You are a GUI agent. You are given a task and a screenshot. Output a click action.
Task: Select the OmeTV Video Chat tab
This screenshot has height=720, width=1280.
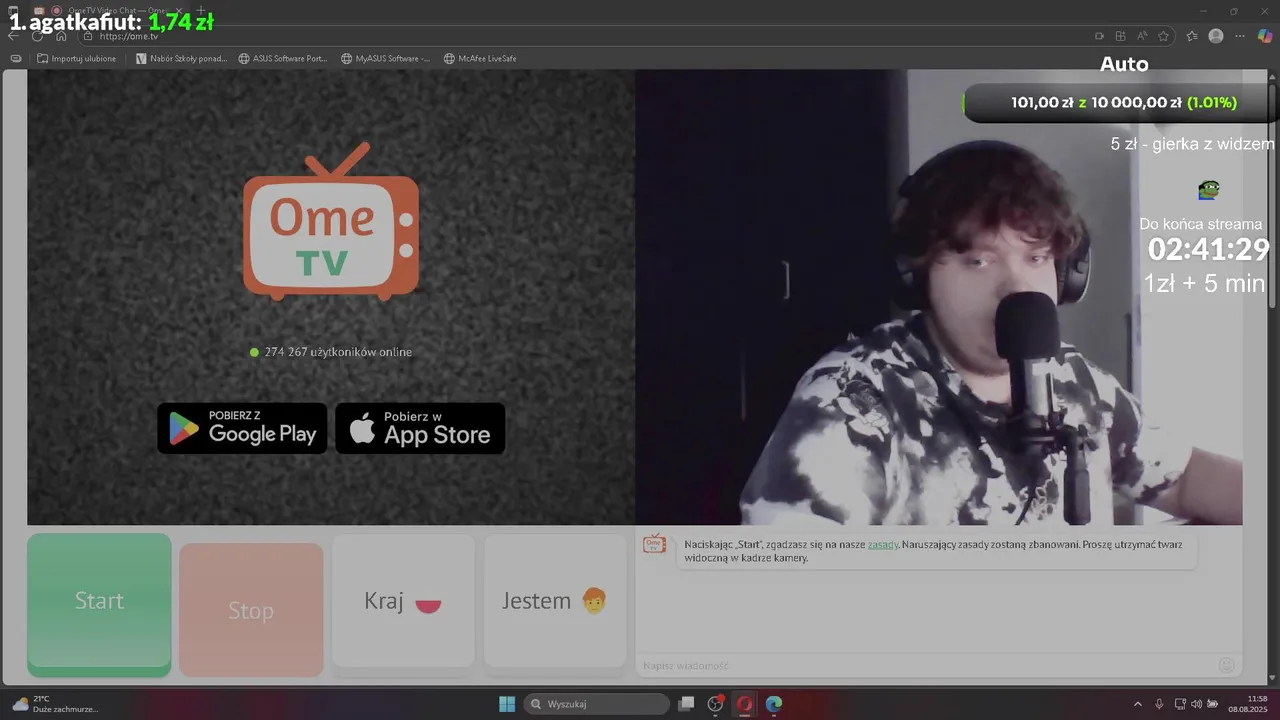(x=110, y=11)
